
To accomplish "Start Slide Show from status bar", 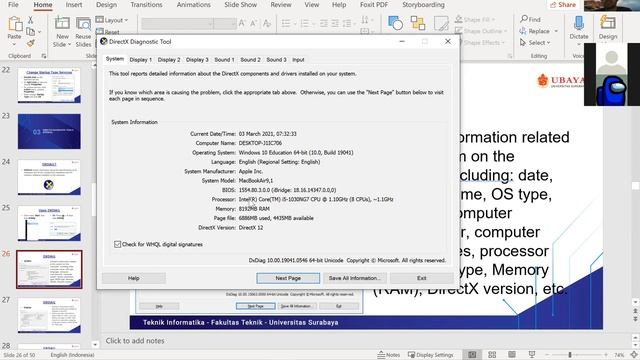I will click(532, 355).
